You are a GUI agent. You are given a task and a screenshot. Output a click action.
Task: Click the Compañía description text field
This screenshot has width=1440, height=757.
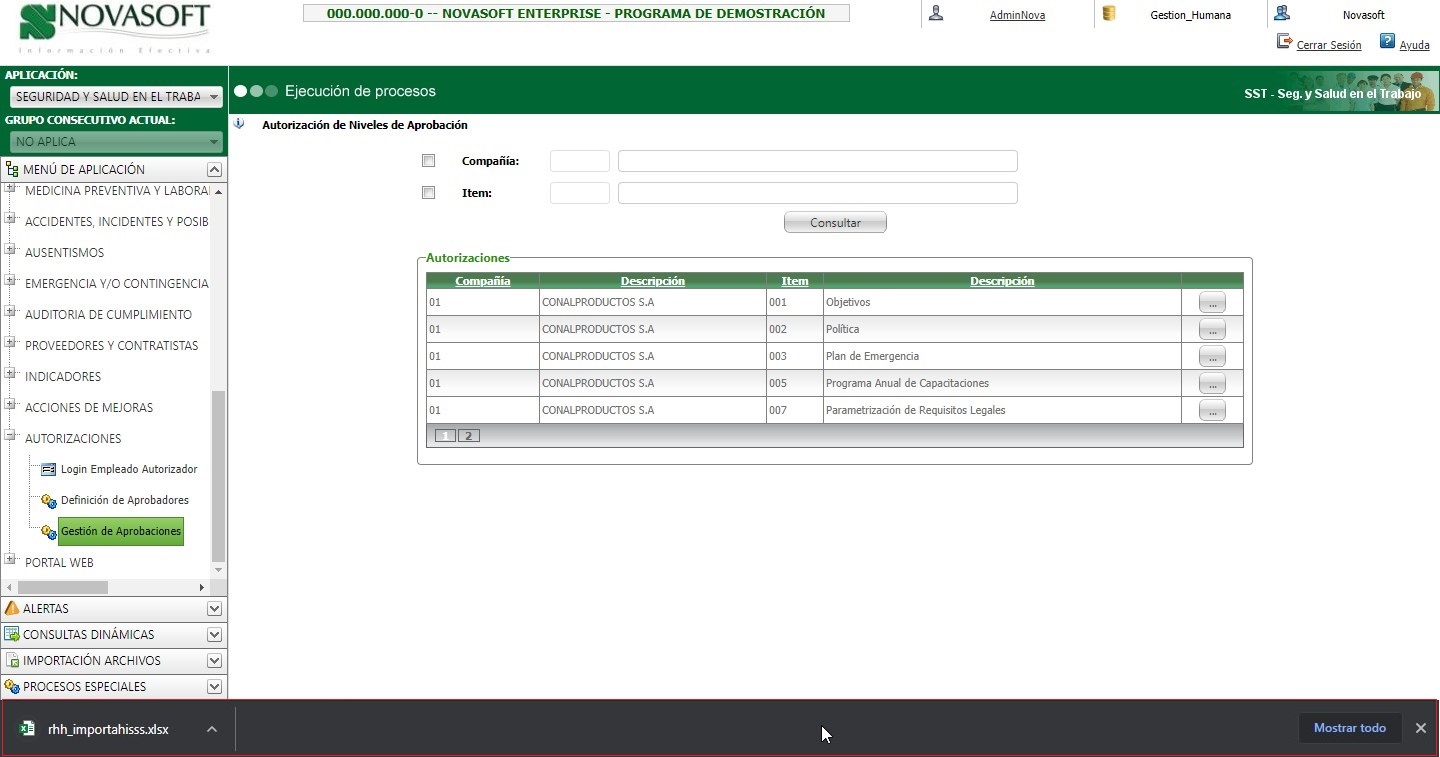click(x=817, y=161)
